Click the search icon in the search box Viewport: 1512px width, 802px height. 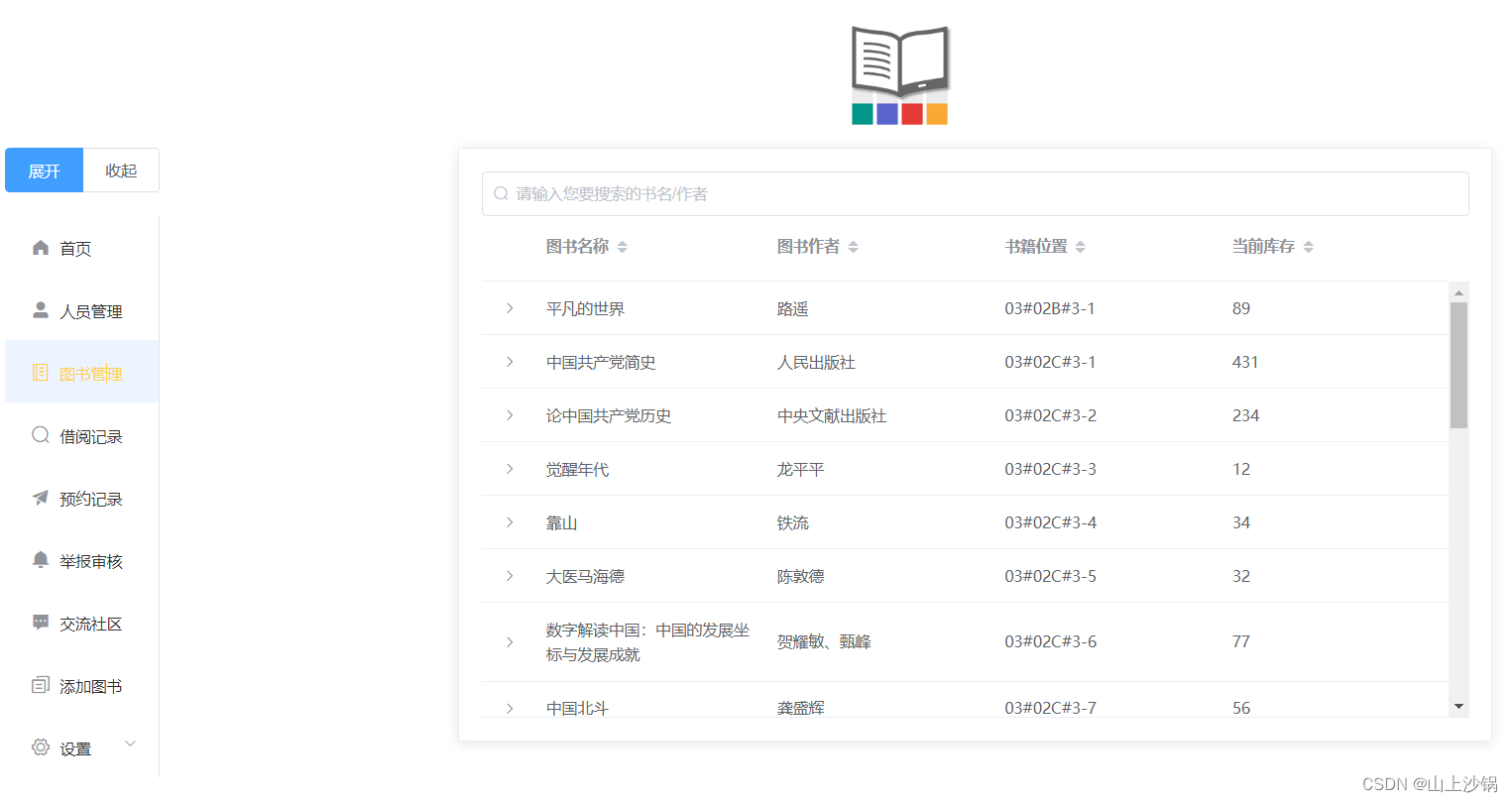click(501, 193)
